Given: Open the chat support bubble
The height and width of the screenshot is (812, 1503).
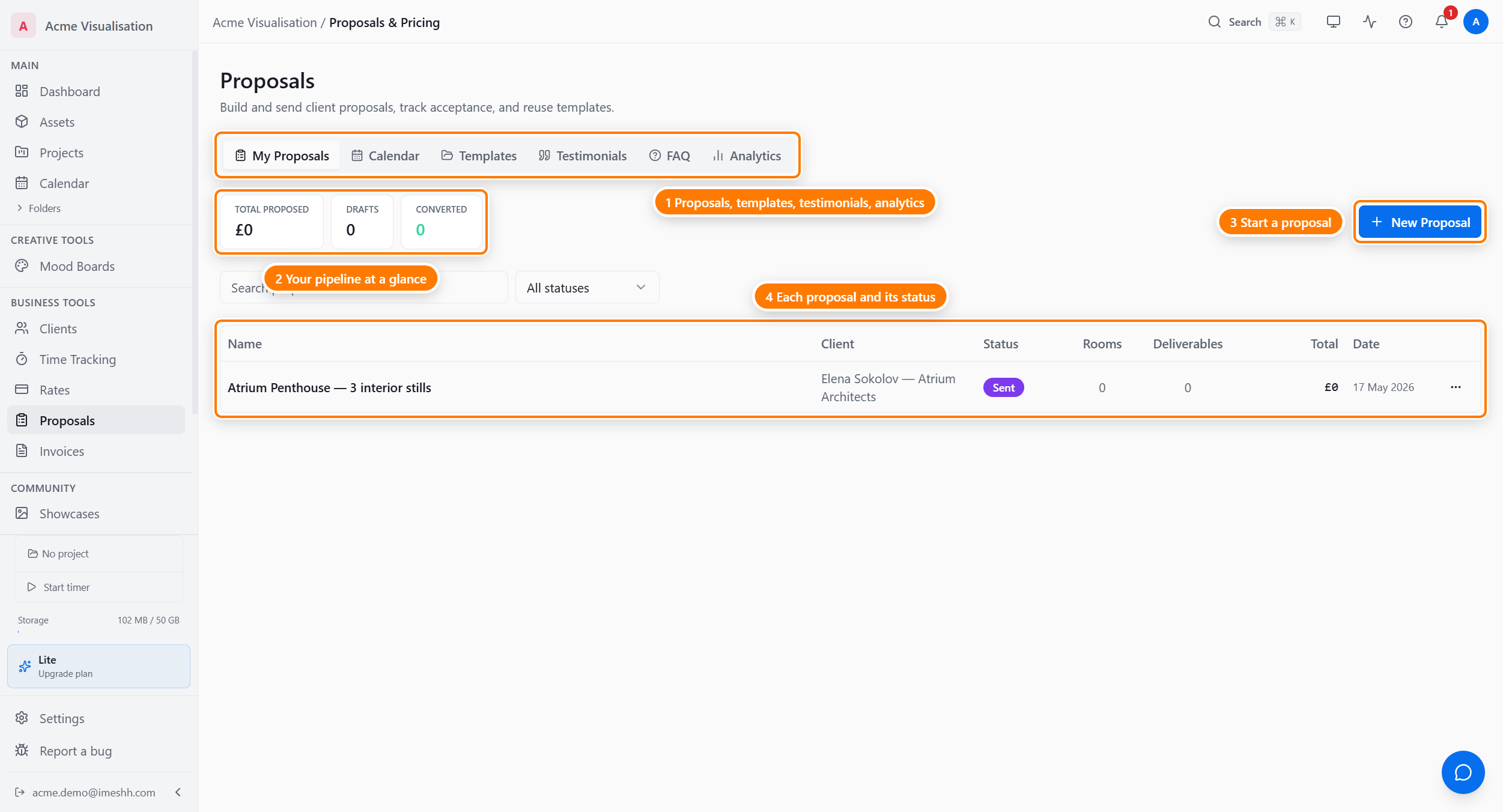Looking at the screenshot, I should pos(1463,772).
